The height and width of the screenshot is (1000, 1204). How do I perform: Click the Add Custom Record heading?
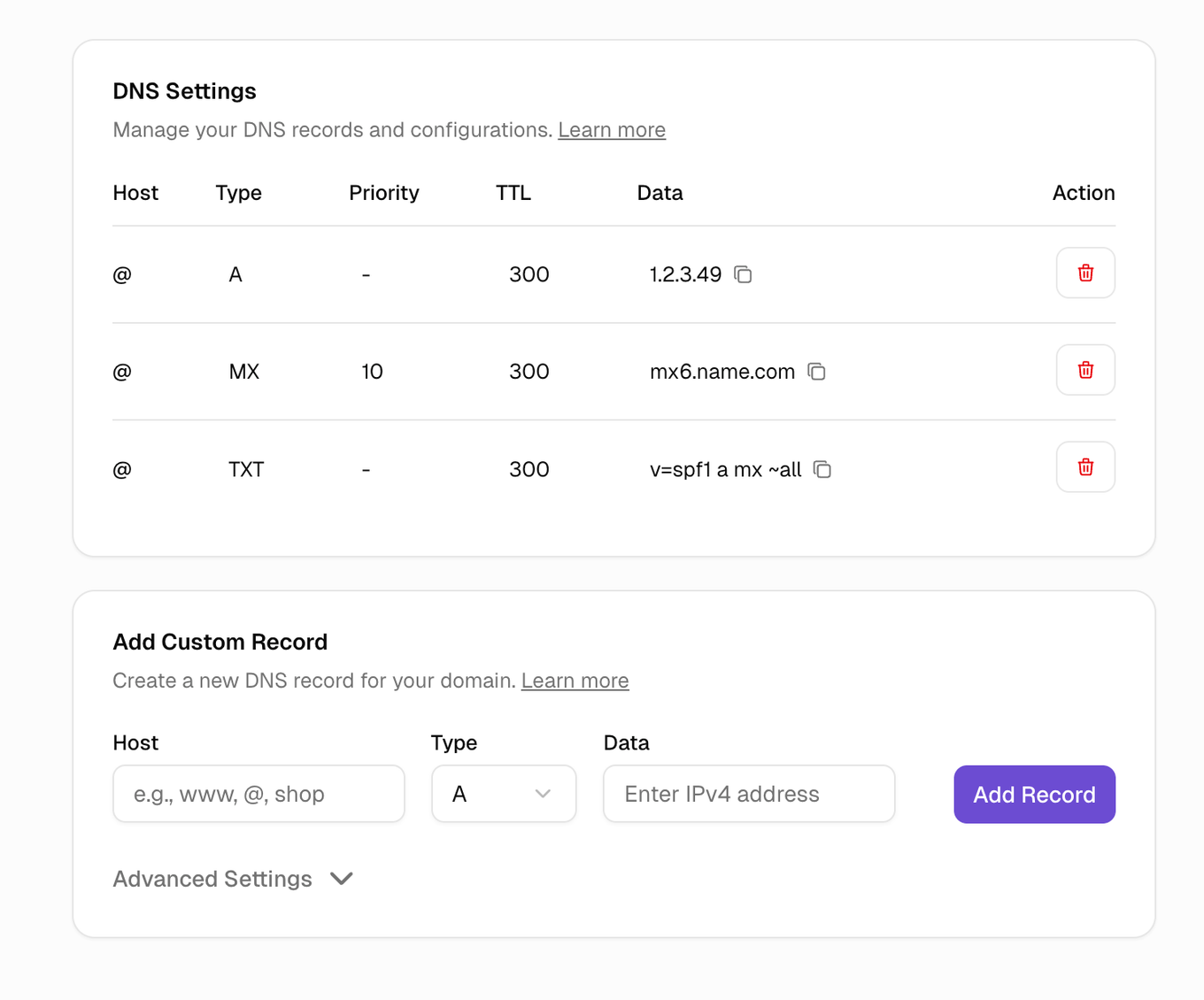220,642
